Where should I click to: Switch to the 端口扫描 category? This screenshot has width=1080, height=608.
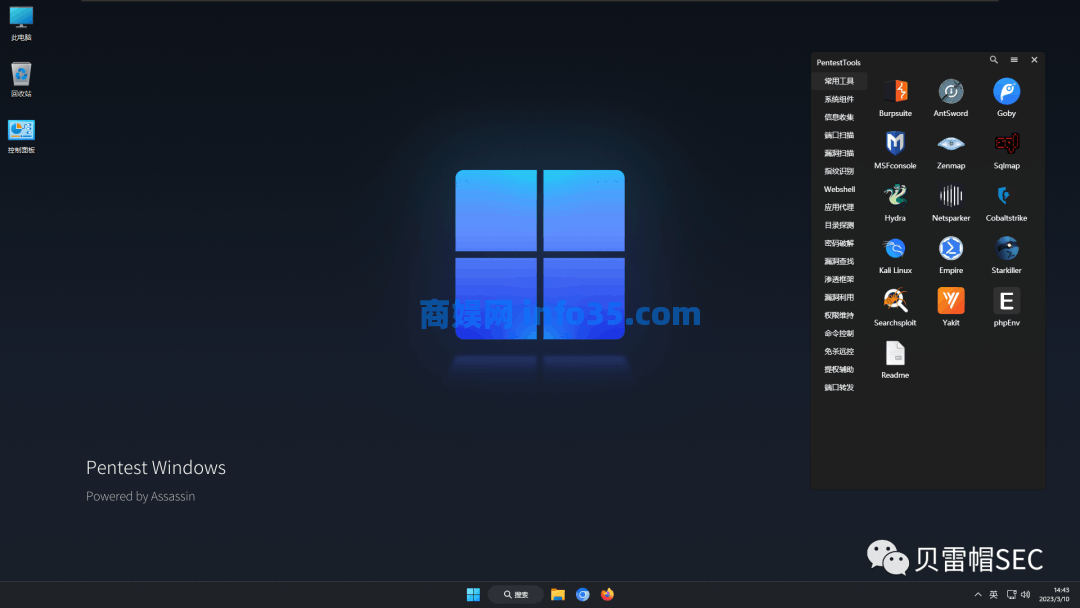(838, 135)
